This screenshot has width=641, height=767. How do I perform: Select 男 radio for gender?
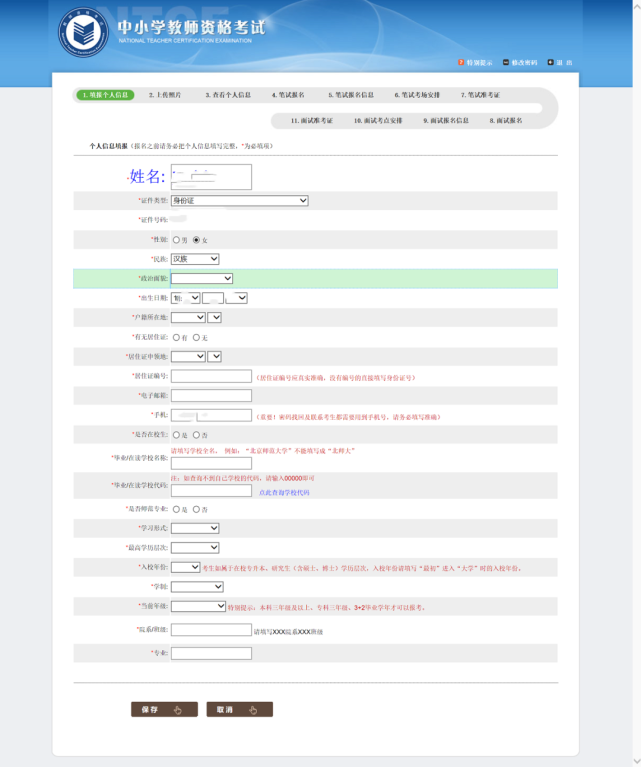pyautogui.click(x=176, y=240)
